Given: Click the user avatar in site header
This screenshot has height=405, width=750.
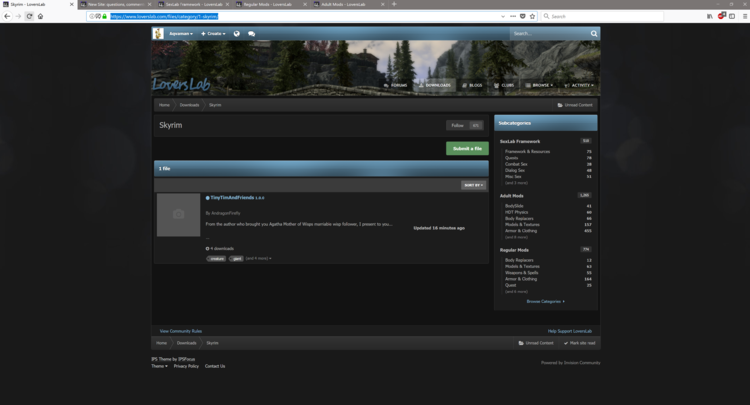Looking at the screenshot, I should tap(158, 33).
